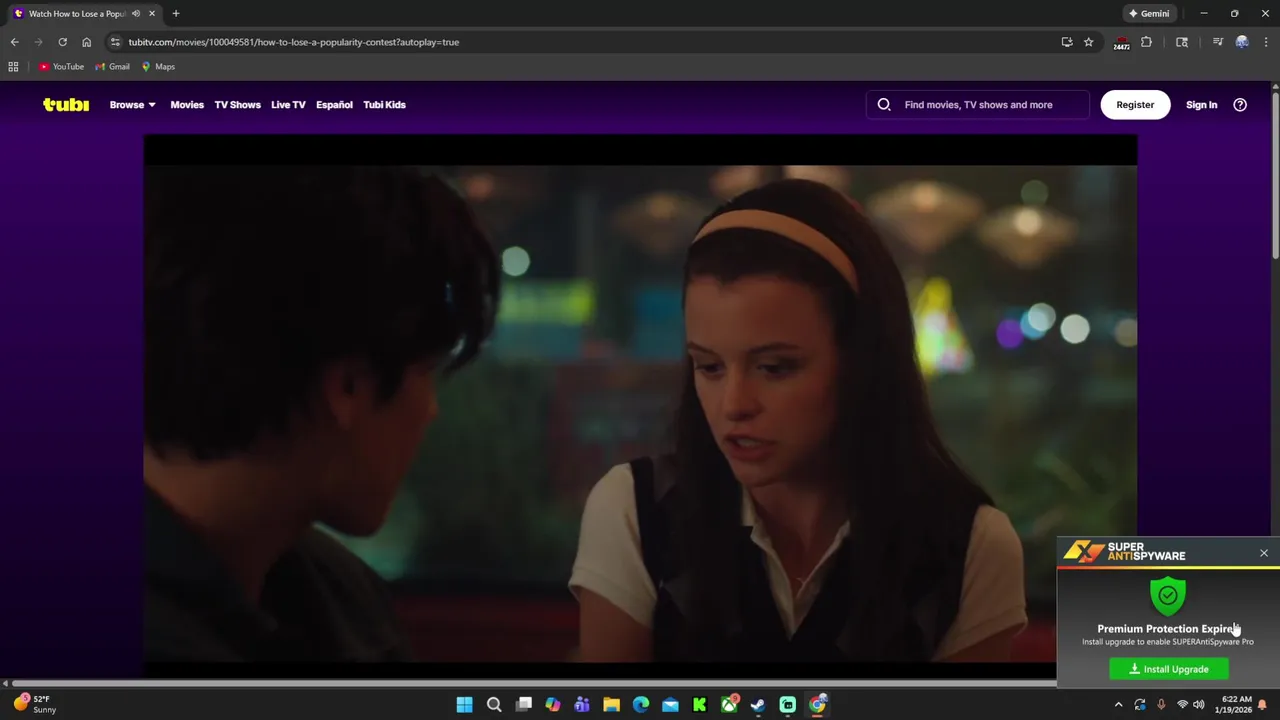Screen dimensions: 1280x720
Task: Open the Tubi help question-mark icon
Action: coord(1240,104)
